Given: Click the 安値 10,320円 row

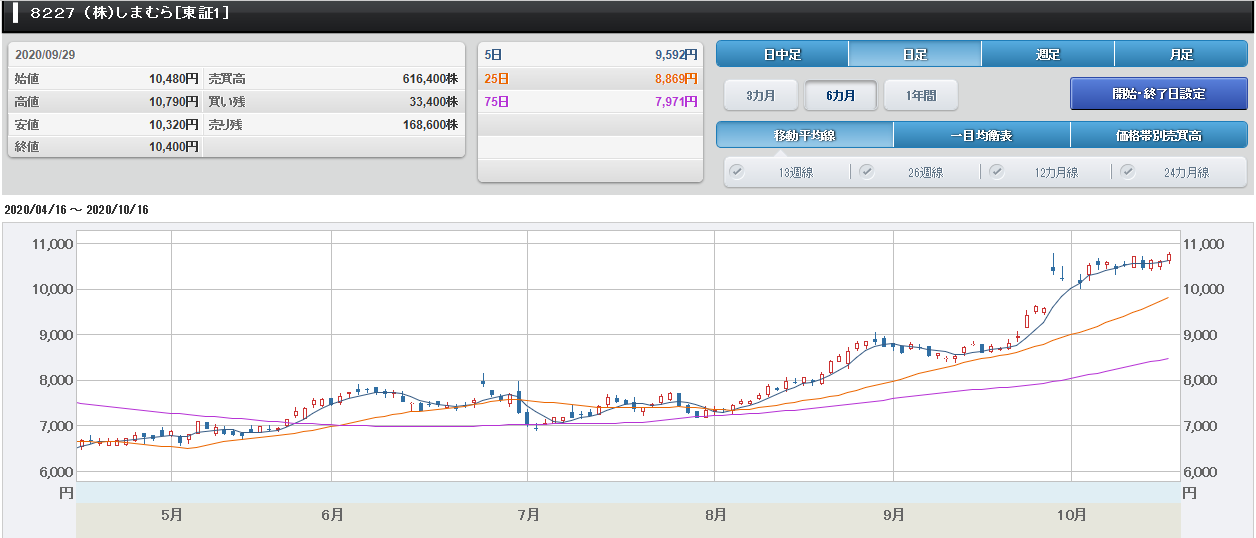Looking at the screenshot, I should click(106, 124).
